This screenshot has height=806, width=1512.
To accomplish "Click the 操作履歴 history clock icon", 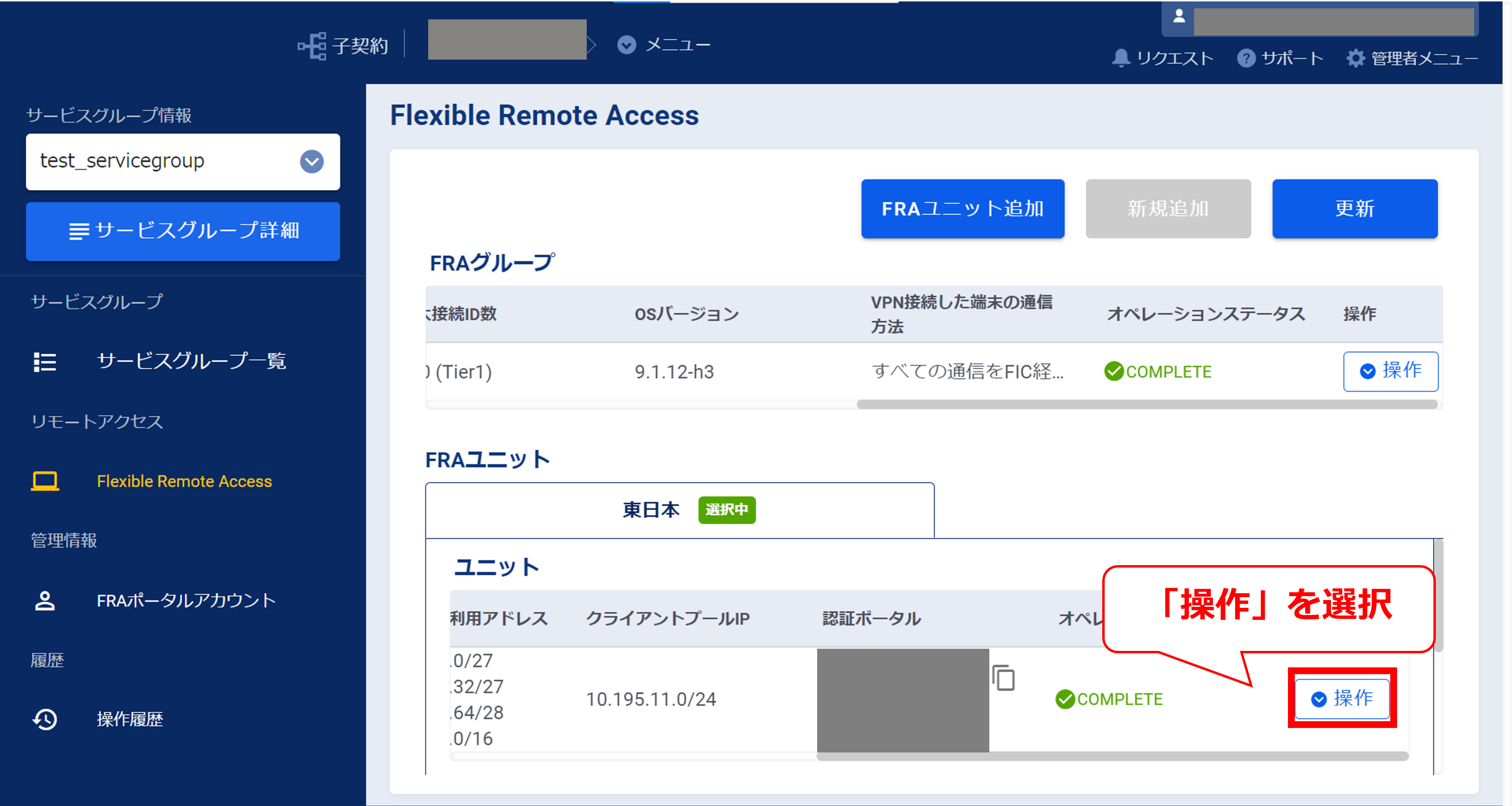I will (45, 719).
